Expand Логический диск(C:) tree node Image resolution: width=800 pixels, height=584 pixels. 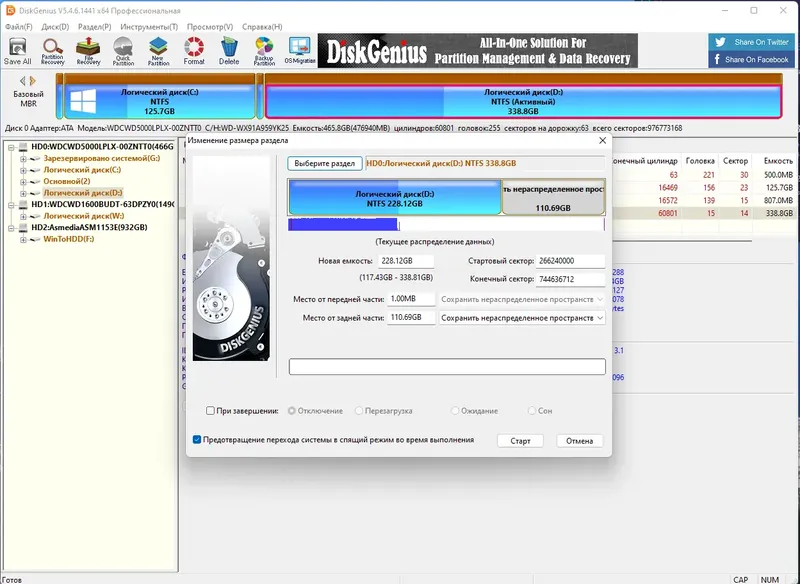23,170
